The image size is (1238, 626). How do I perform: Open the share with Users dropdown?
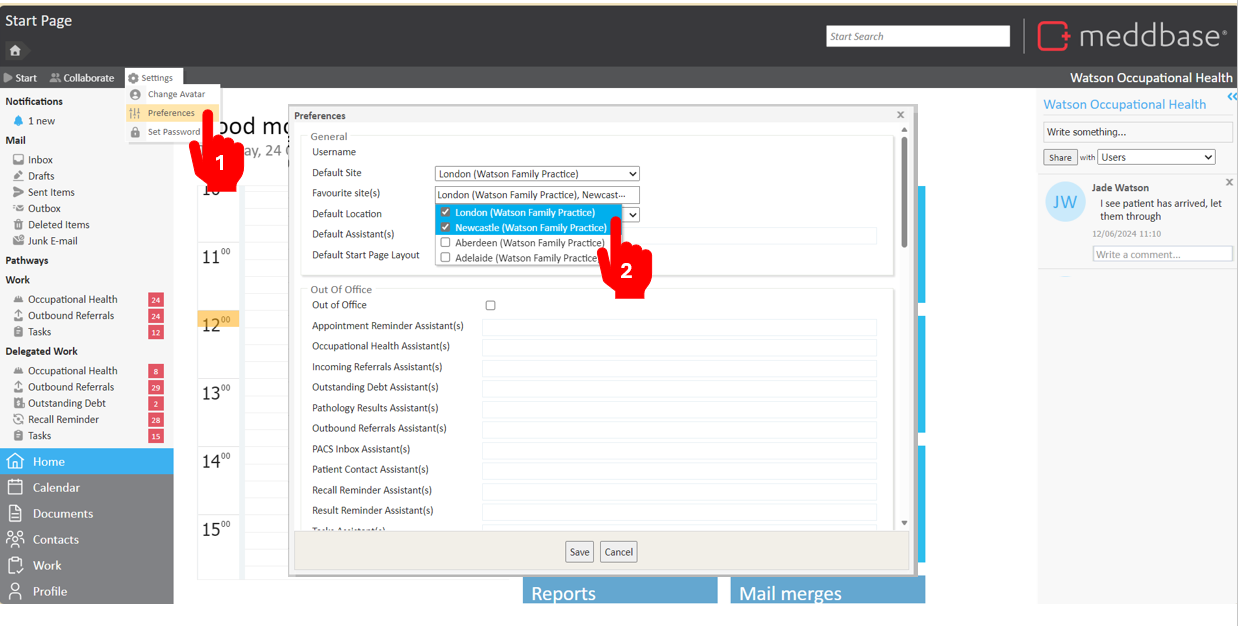tap(1156, 157)
